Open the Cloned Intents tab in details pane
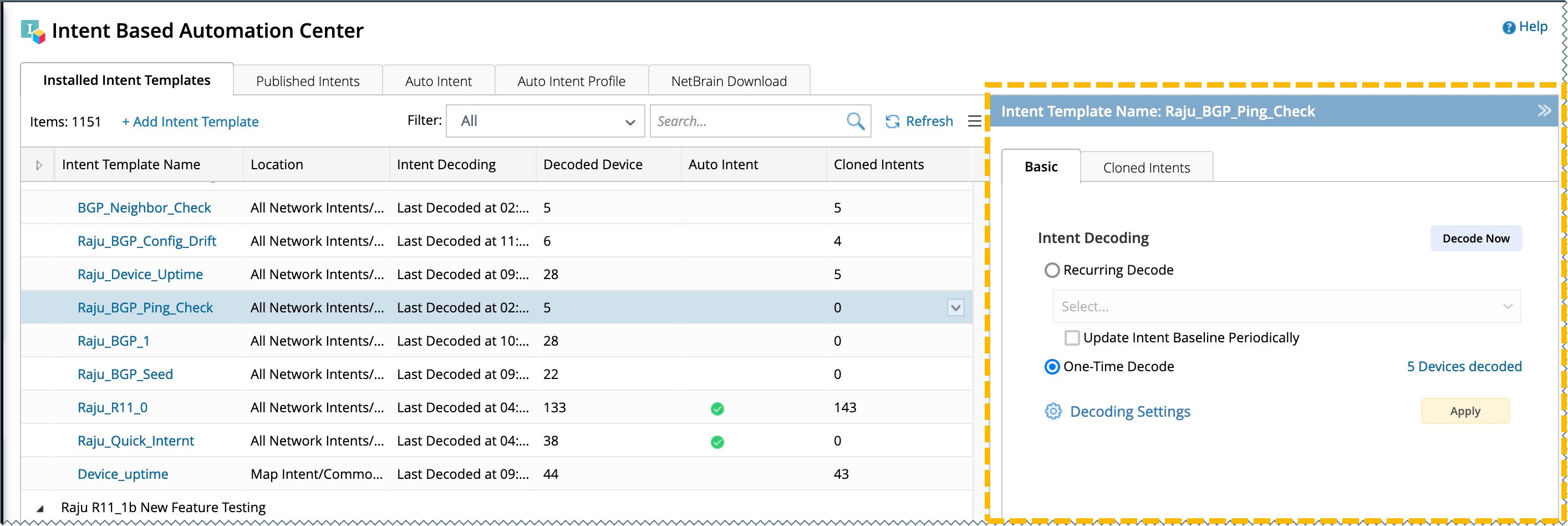Screen dimensions: 1568x526 1146,168
